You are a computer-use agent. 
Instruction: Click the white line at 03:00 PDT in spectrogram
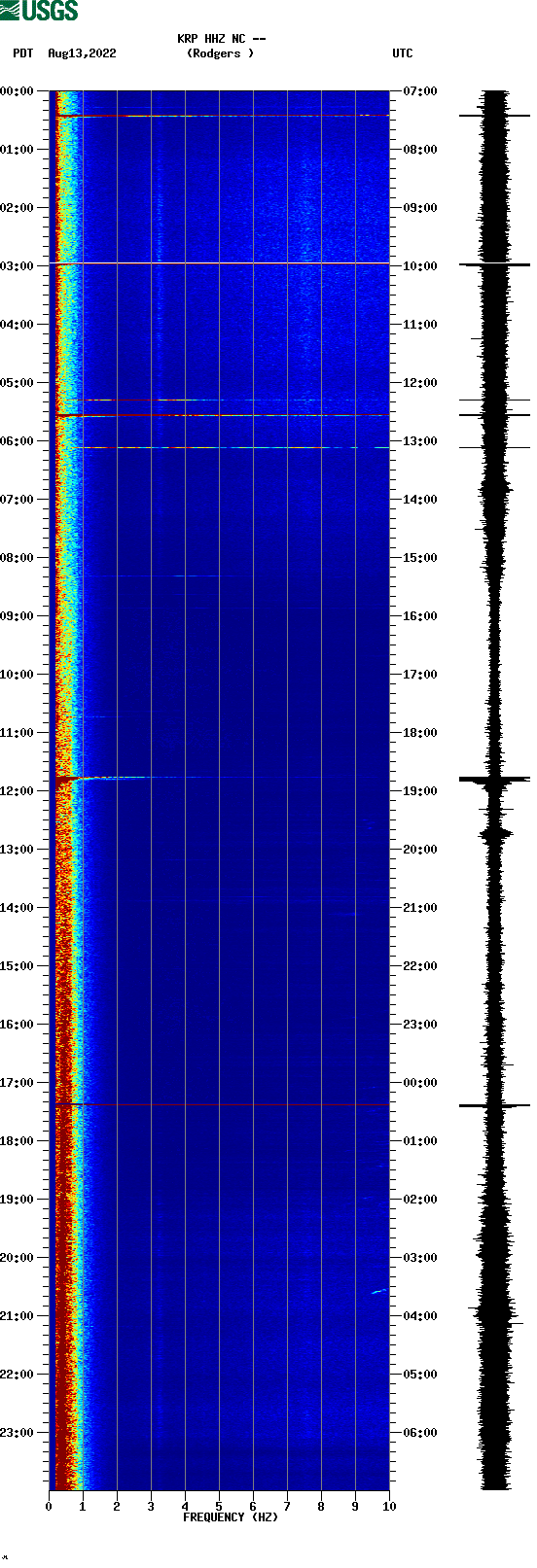point(220,263)
